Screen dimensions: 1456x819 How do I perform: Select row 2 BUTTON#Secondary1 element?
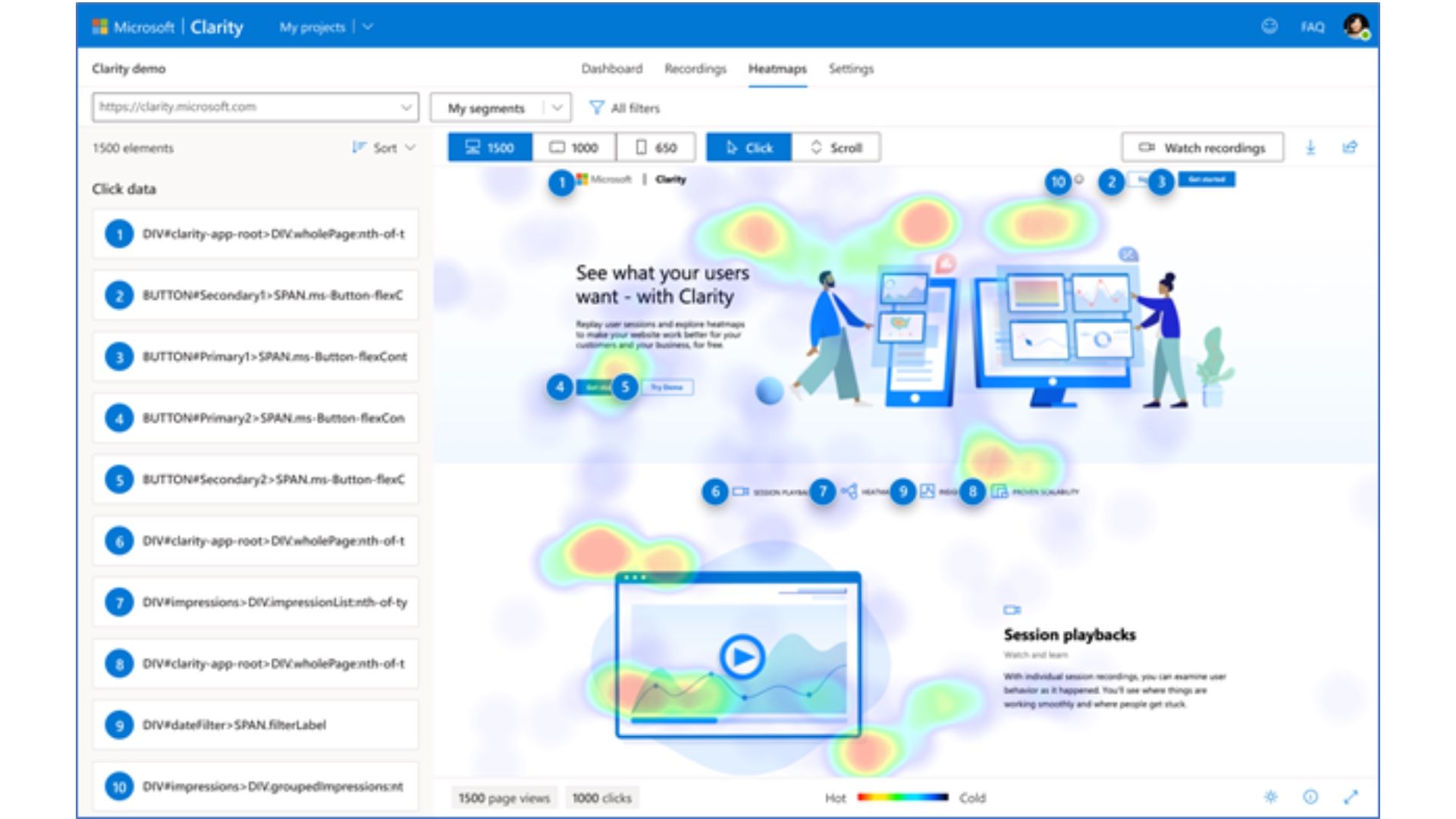[x=256, y=295]
